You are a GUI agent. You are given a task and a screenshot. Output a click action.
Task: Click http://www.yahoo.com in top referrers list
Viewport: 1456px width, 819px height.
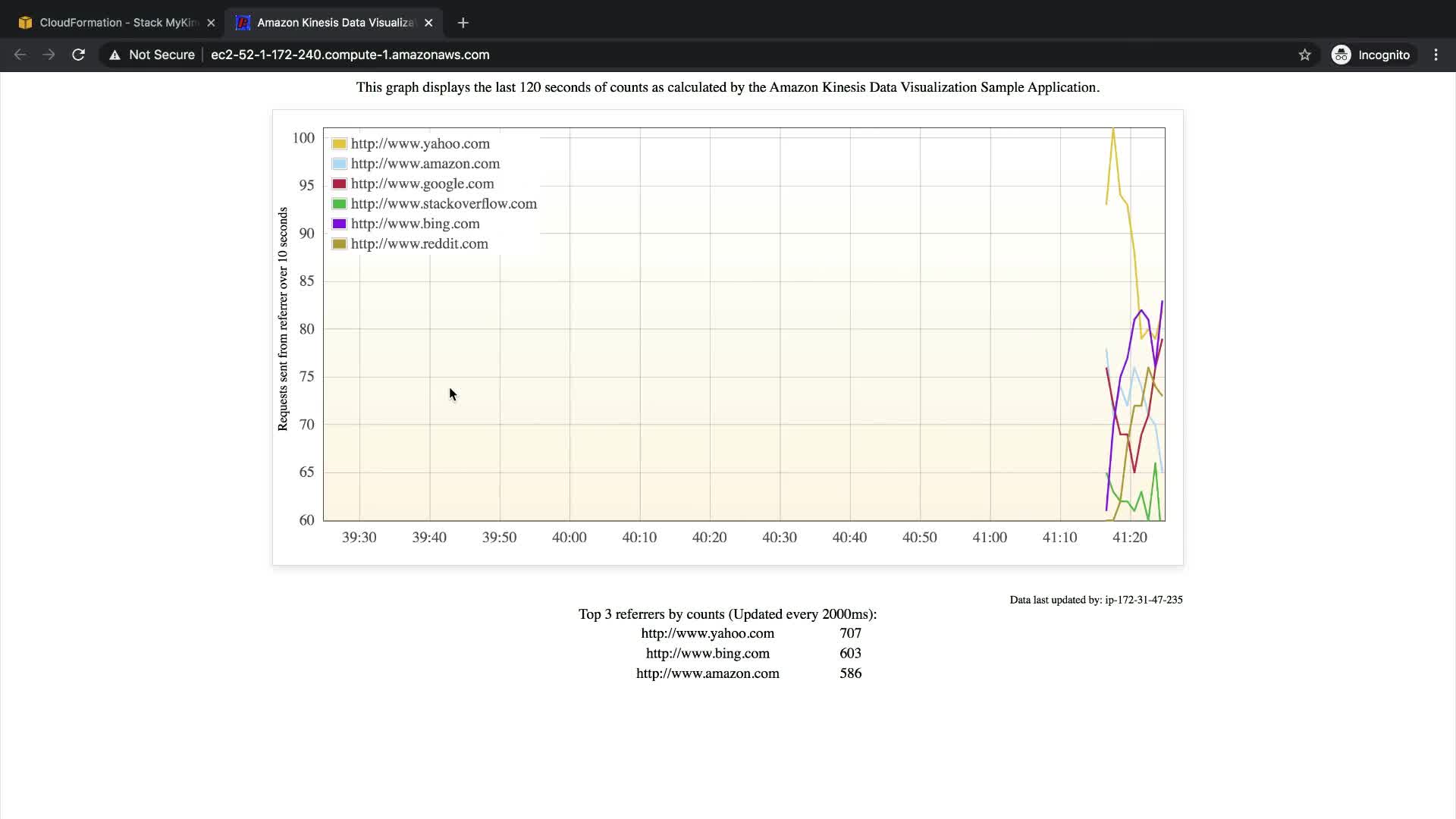pos(708,633)
